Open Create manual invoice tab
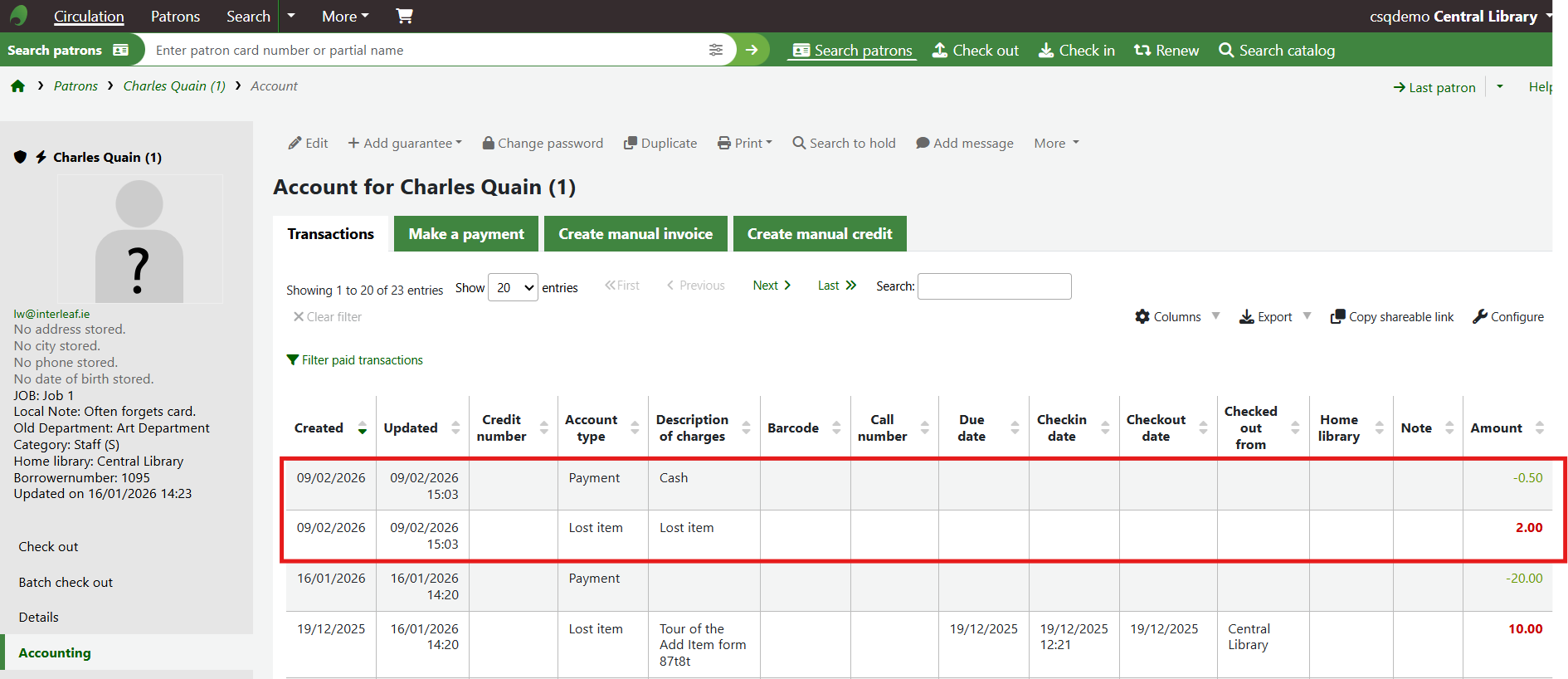The width and height of the screenshot is (1568, 679). [635, 234]
